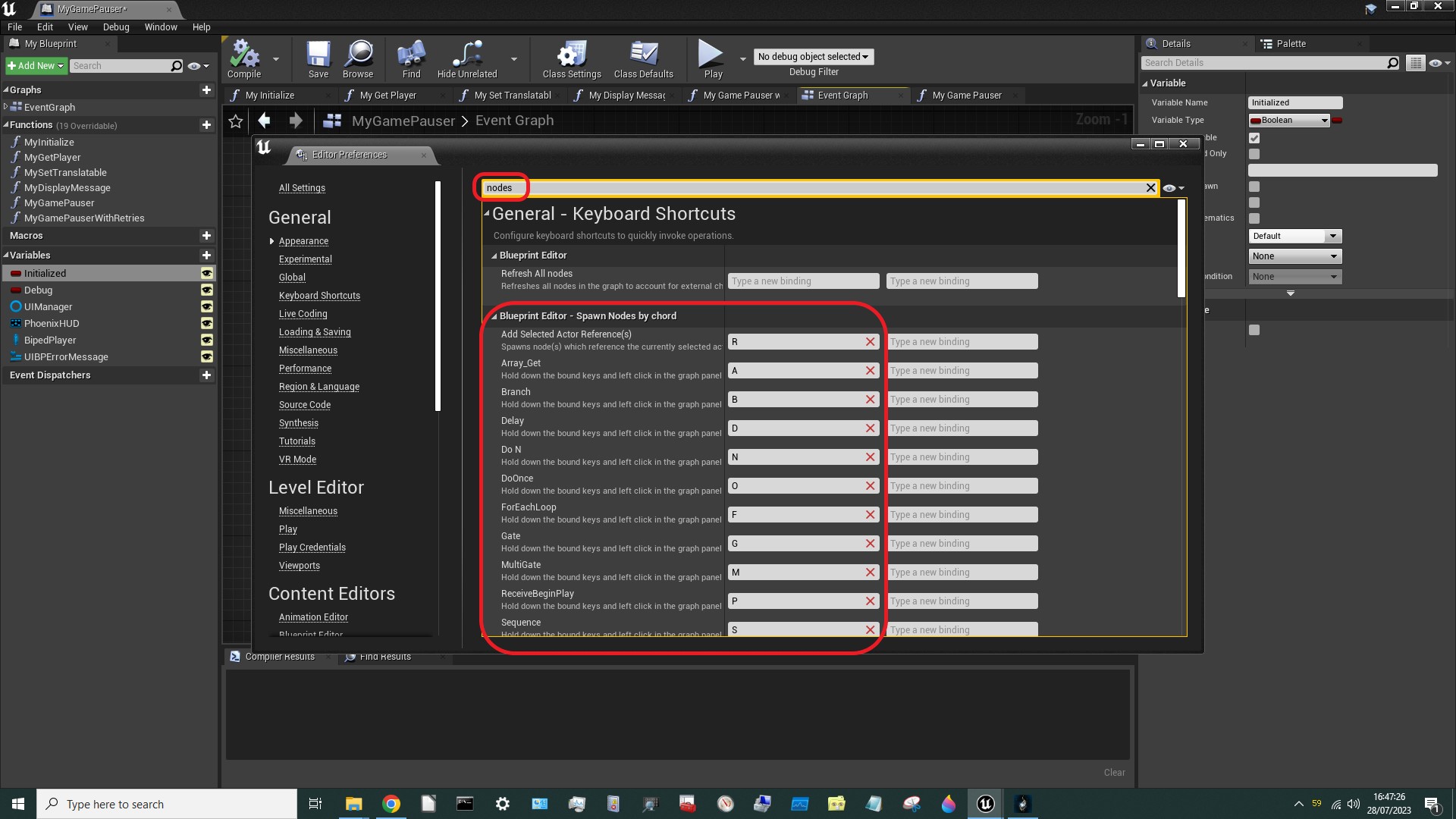Screen dimensions: 1456x819
Task: Open debug object selection dropdown
Action: tap(814, 57)
